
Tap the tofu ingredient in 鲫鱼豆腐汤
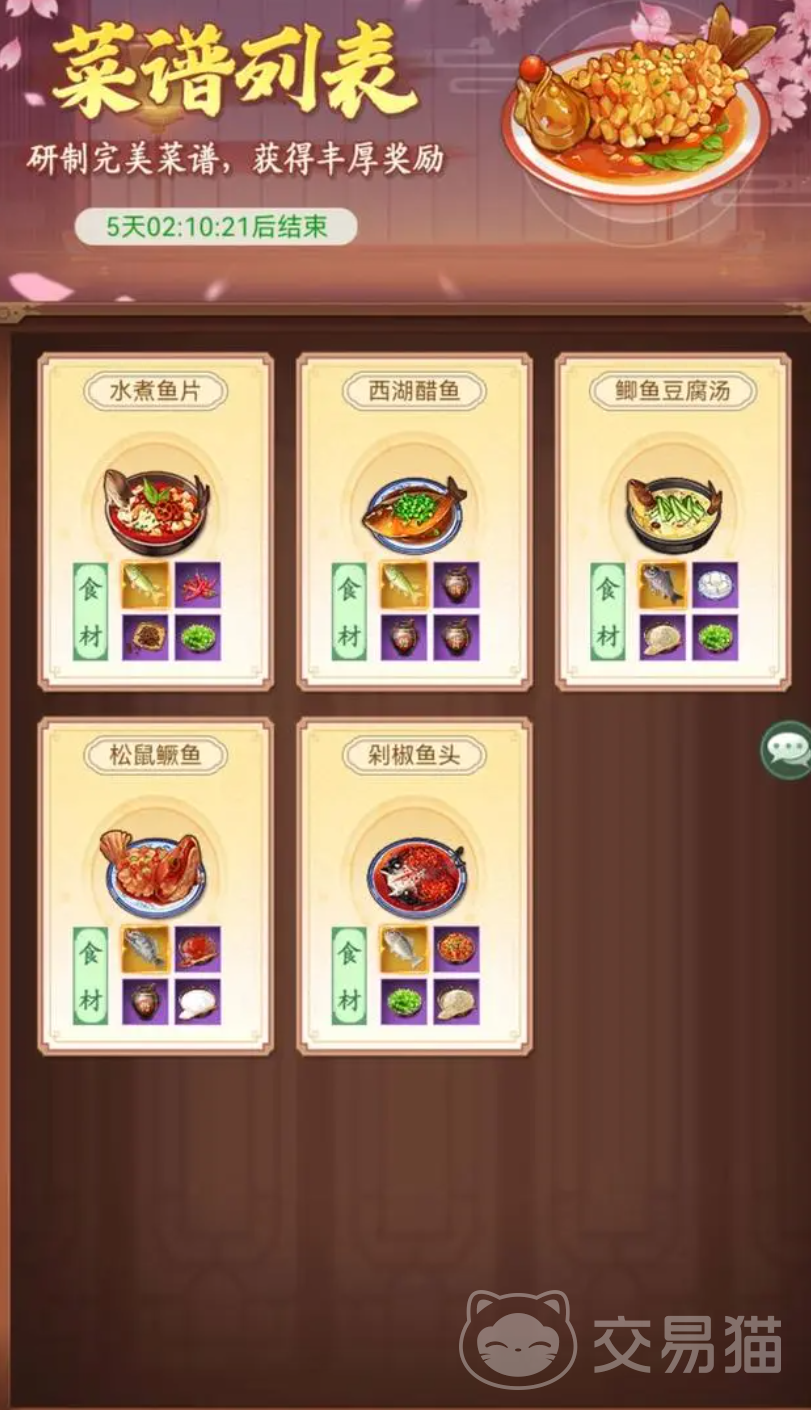(x=715, y=585)
